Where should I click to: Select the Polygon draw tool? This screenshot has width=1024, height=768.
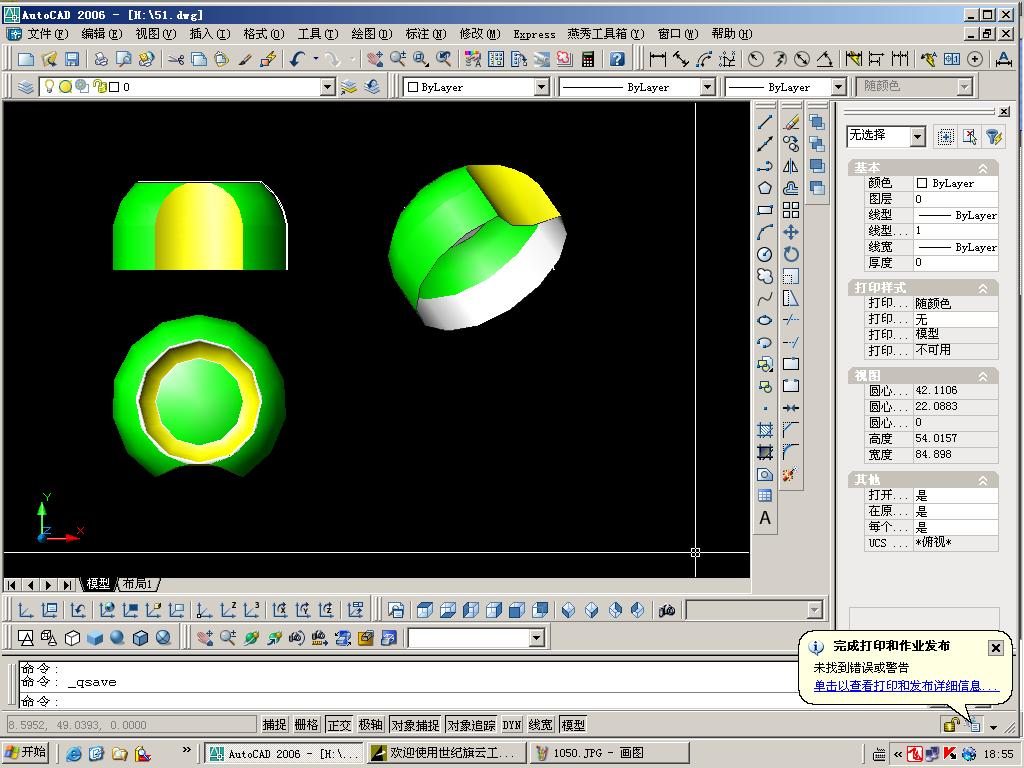[765, 188]
